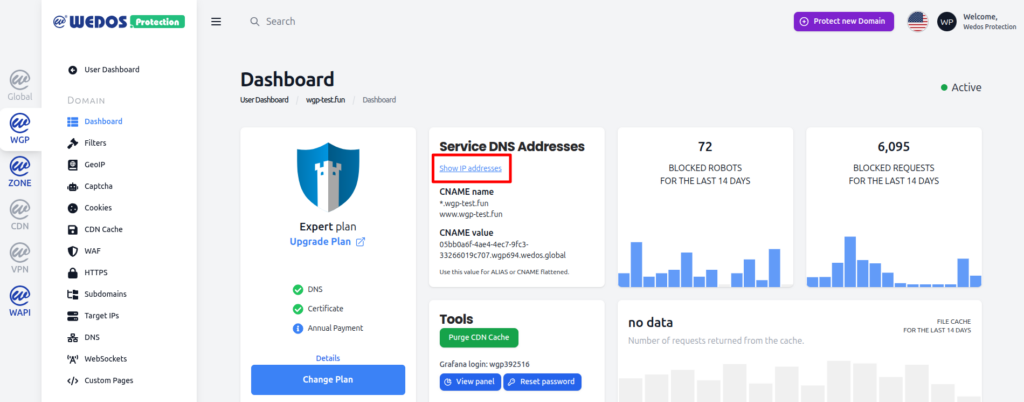Click the Change Plan button

(328, 380)
